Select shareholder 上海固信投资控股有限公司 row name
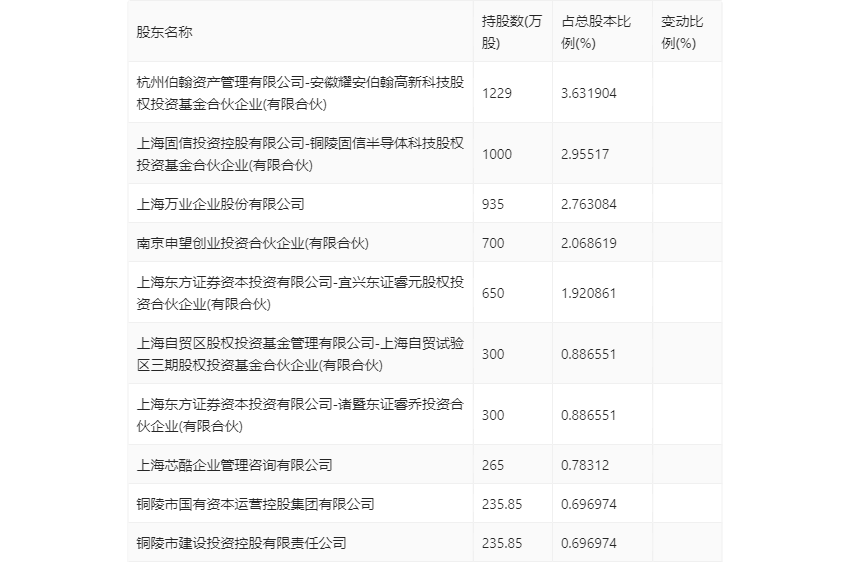The height and width of the screenshot is (562, 850). pos(300,154)
